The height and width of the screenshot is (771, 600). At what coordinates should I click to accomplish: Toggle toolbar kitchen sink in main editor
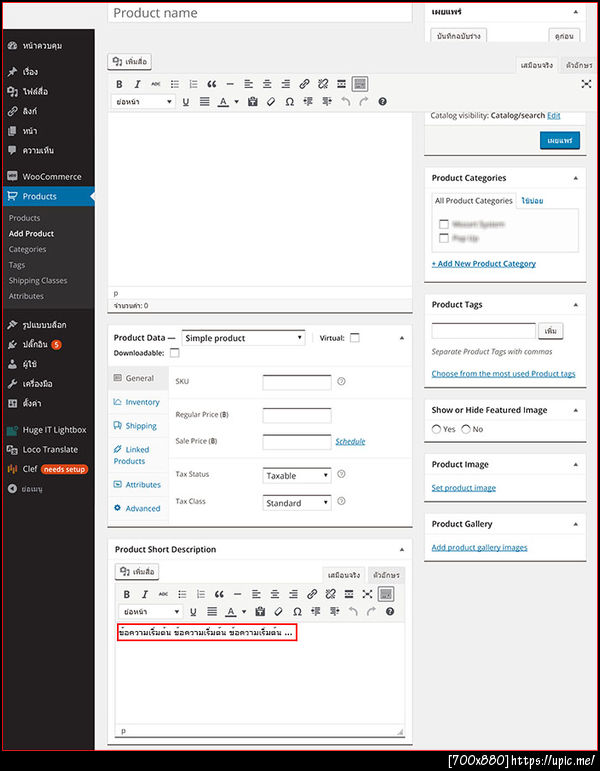click(360, 84)
